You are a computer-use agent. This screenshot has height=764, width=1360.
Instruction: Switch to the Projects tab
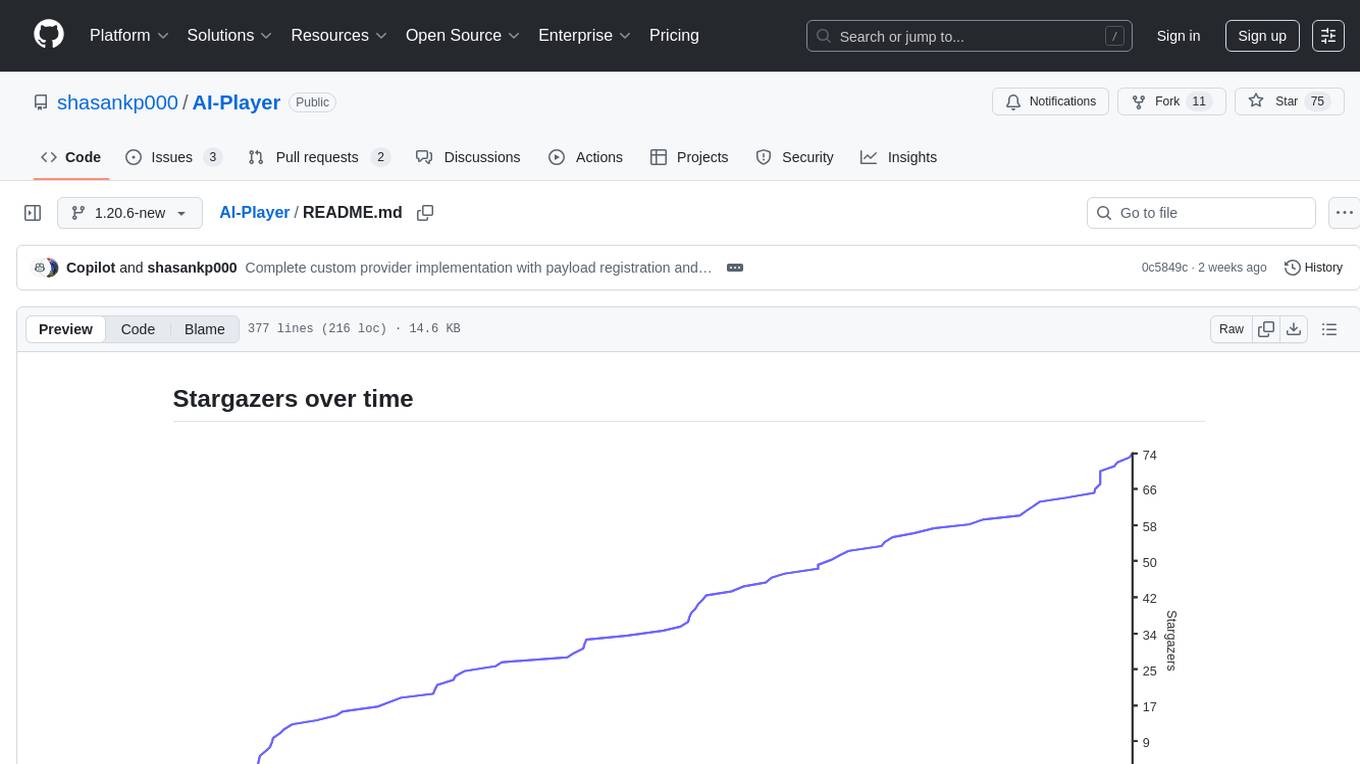click(689, 157)
